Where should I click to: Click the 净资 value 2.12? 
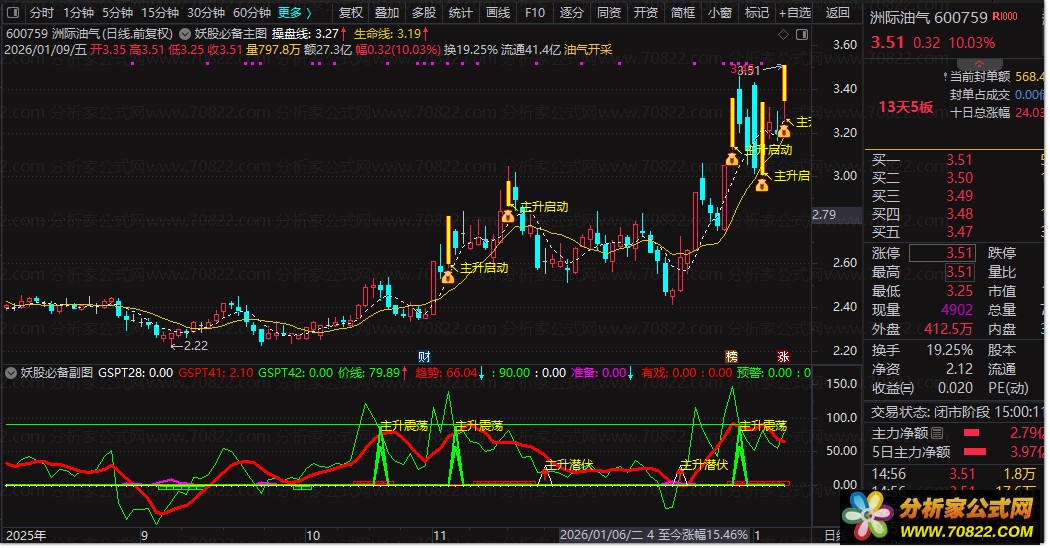tap(959, 368)
